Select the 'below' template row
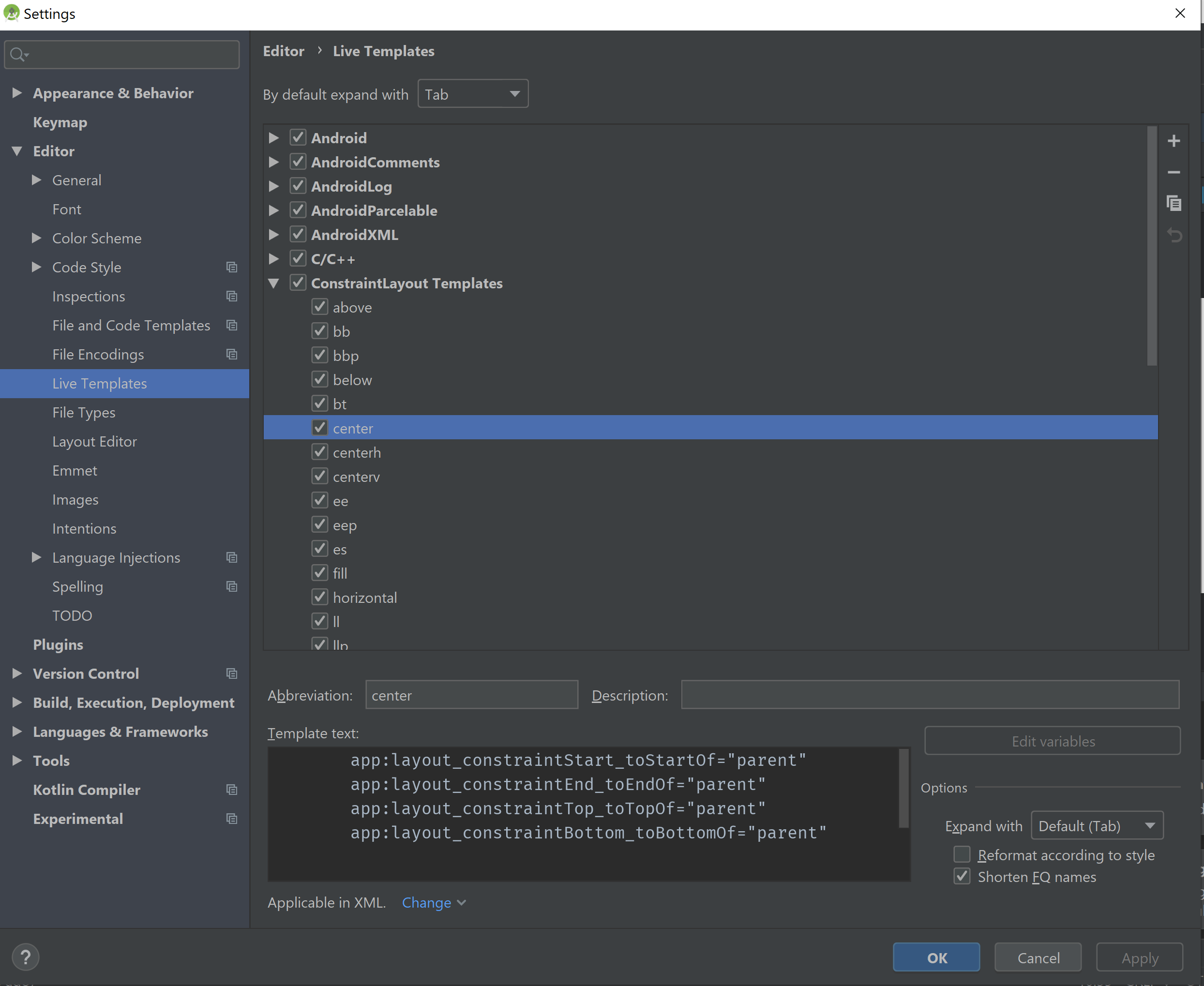The image size is (1204, 986). coord(710,379)
